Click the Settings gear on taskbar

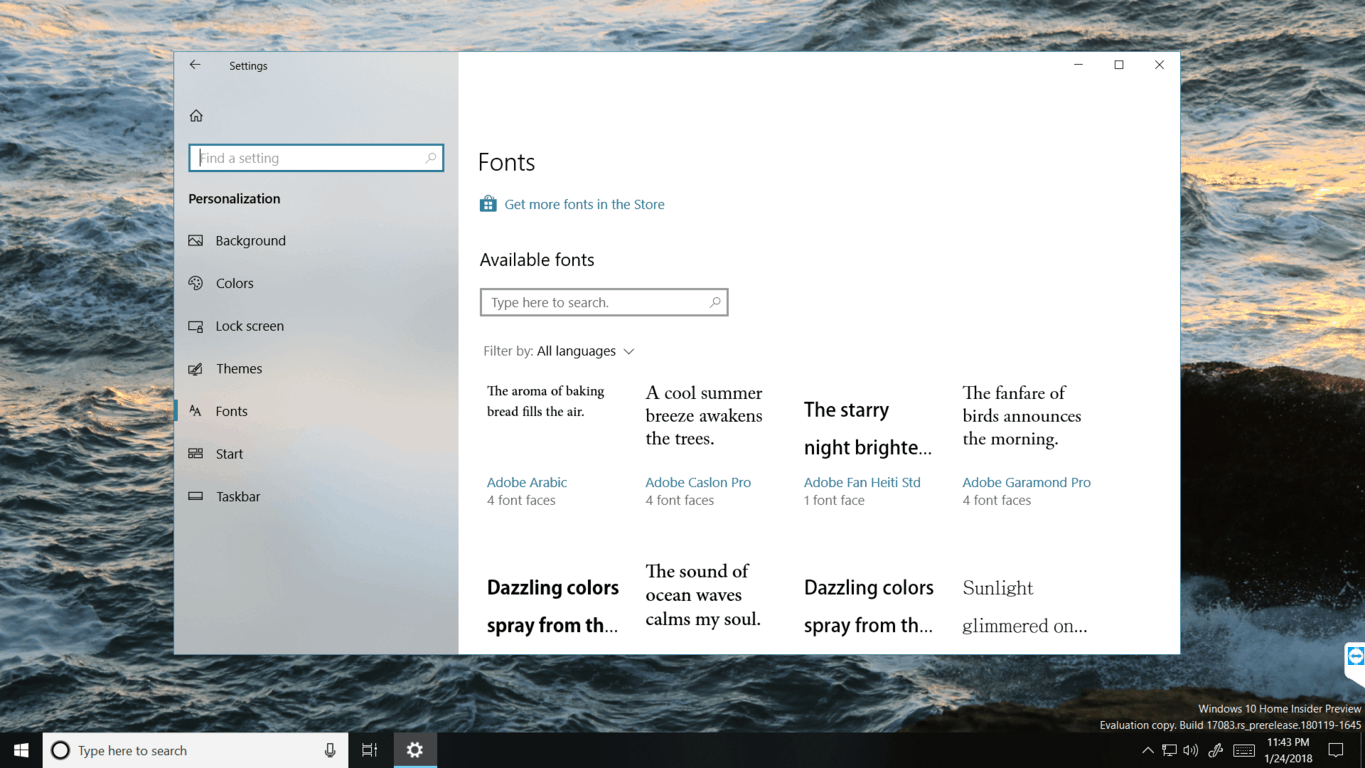pos(415,750)
